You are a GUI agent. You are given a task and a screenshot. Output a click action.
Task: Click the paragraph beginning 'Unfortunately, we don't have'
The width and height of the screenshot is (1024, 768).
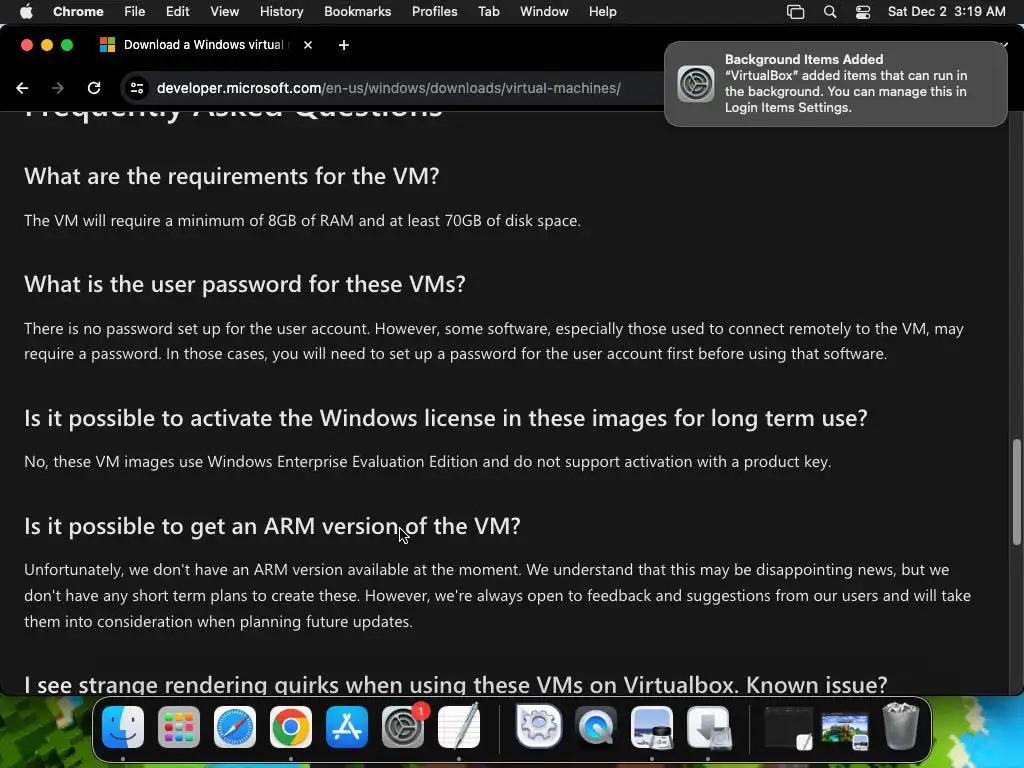498,596
